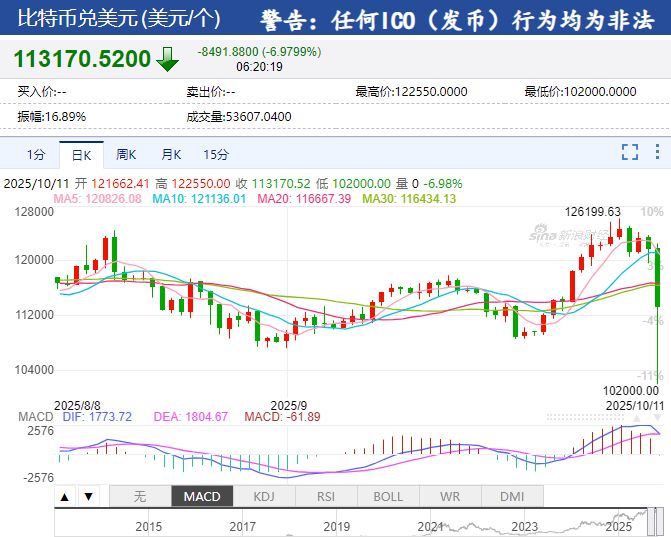Click the up triangle indicator button
Viewport: 671px width, 537px height.
coord(65,496)
